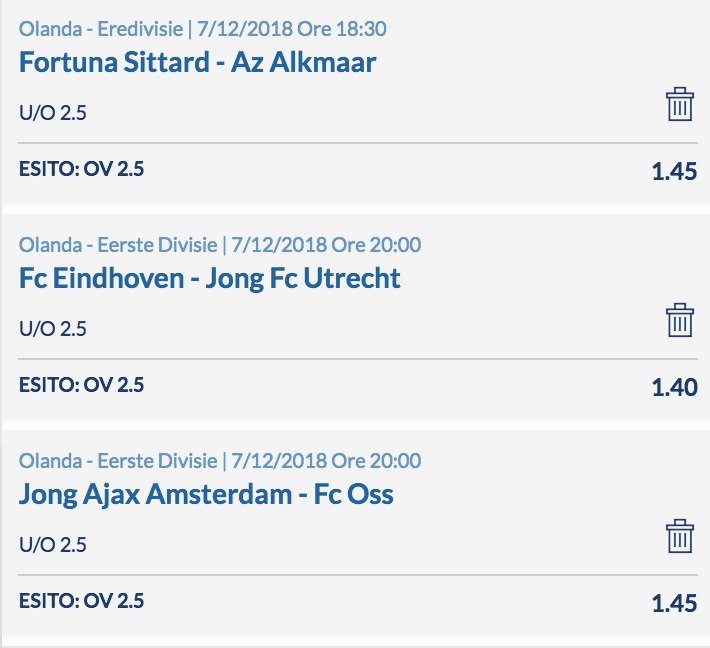Delete the Fortuna Sittard - Az Alkmaar bet

(x=680, y=104)
